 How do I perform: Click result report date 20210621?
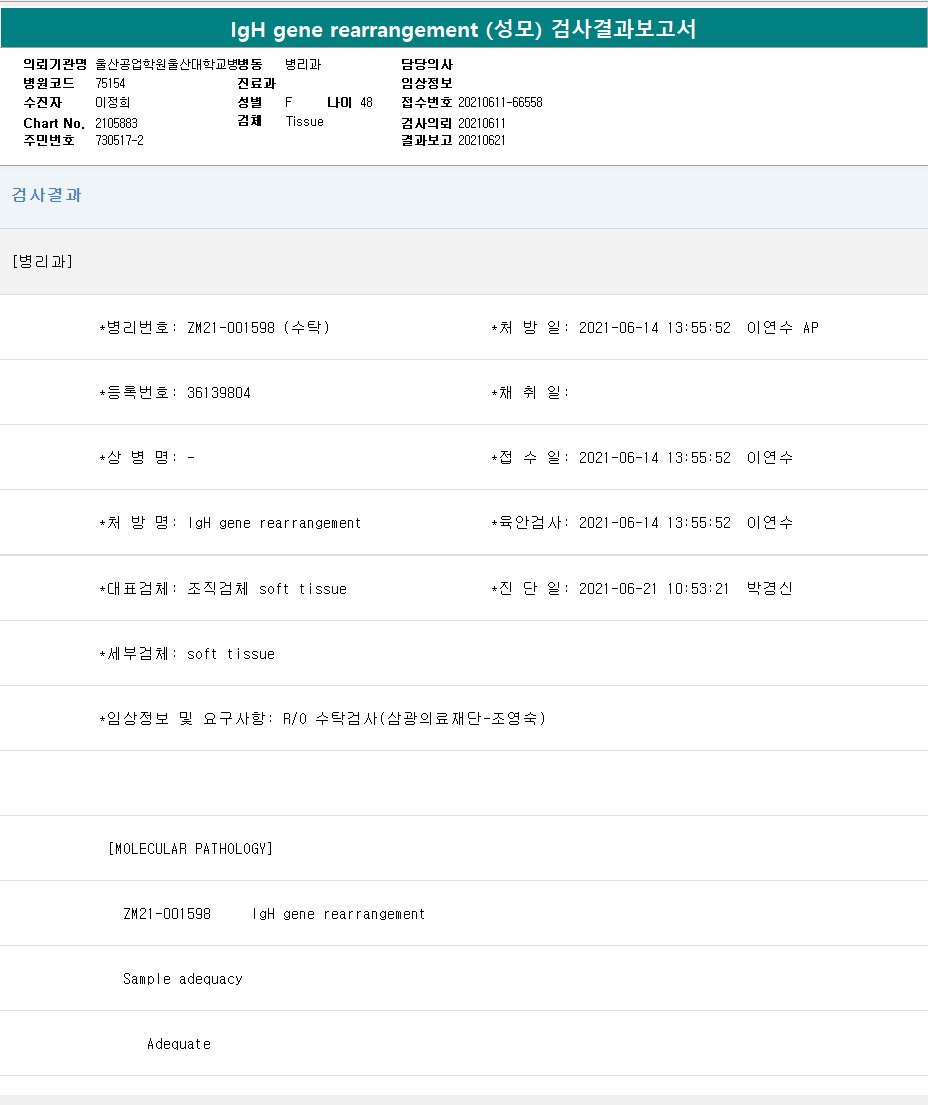(481, 140)
